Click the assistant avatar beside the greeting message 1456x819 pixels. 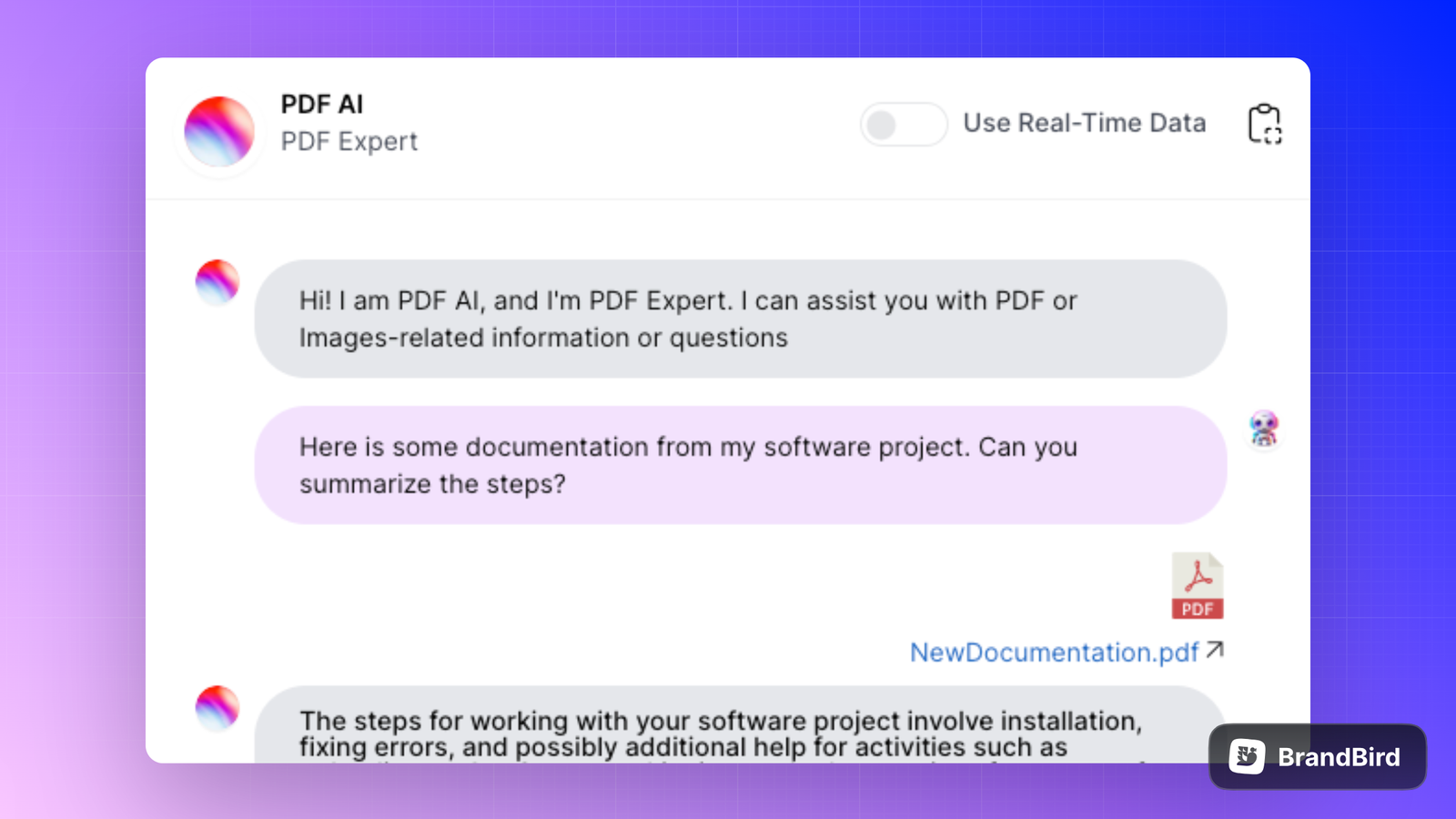[x=217, y=281]
